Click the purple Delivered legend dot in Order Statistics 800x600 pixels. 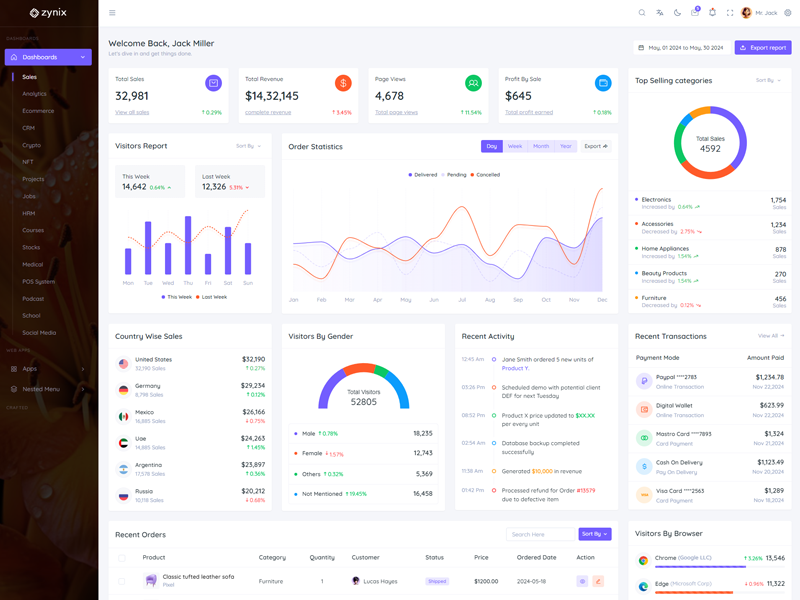(410, 175)
